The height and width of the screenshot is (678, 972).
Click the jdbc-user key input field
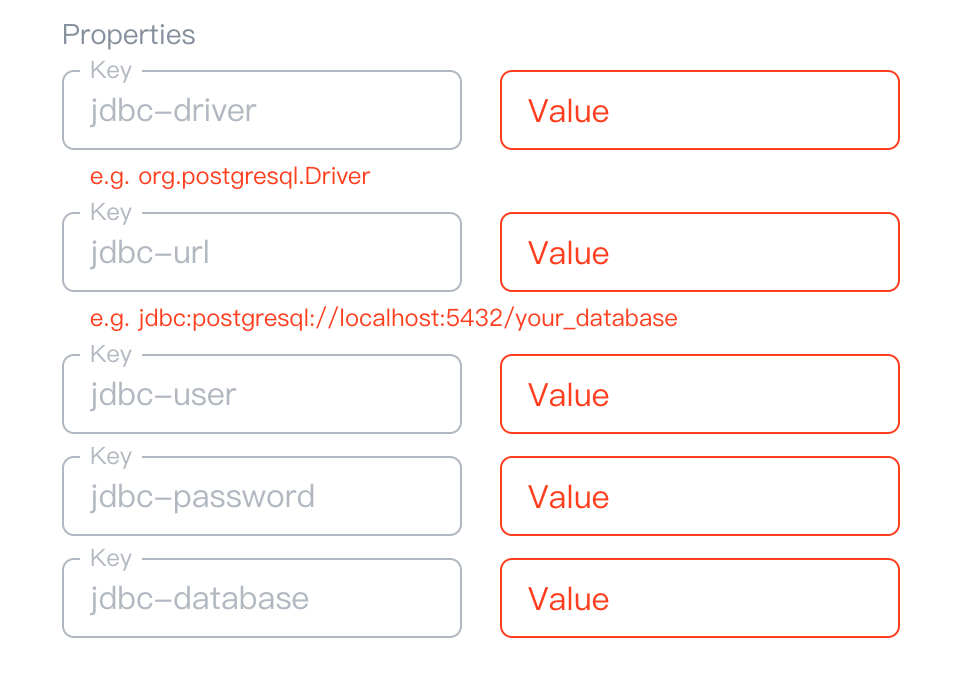coord(261,395)
